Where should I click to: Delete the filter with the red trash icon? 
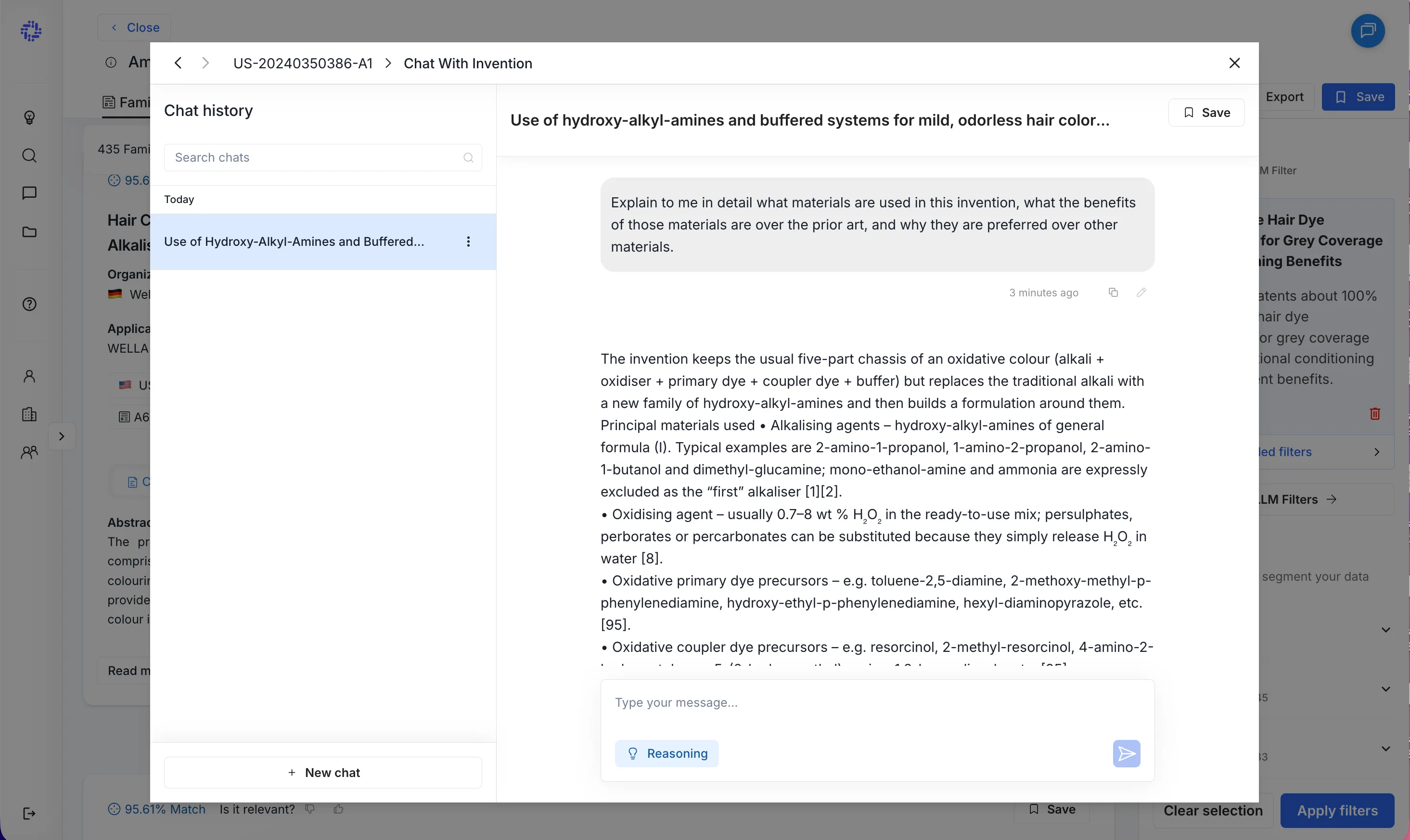click(1374, 413)
